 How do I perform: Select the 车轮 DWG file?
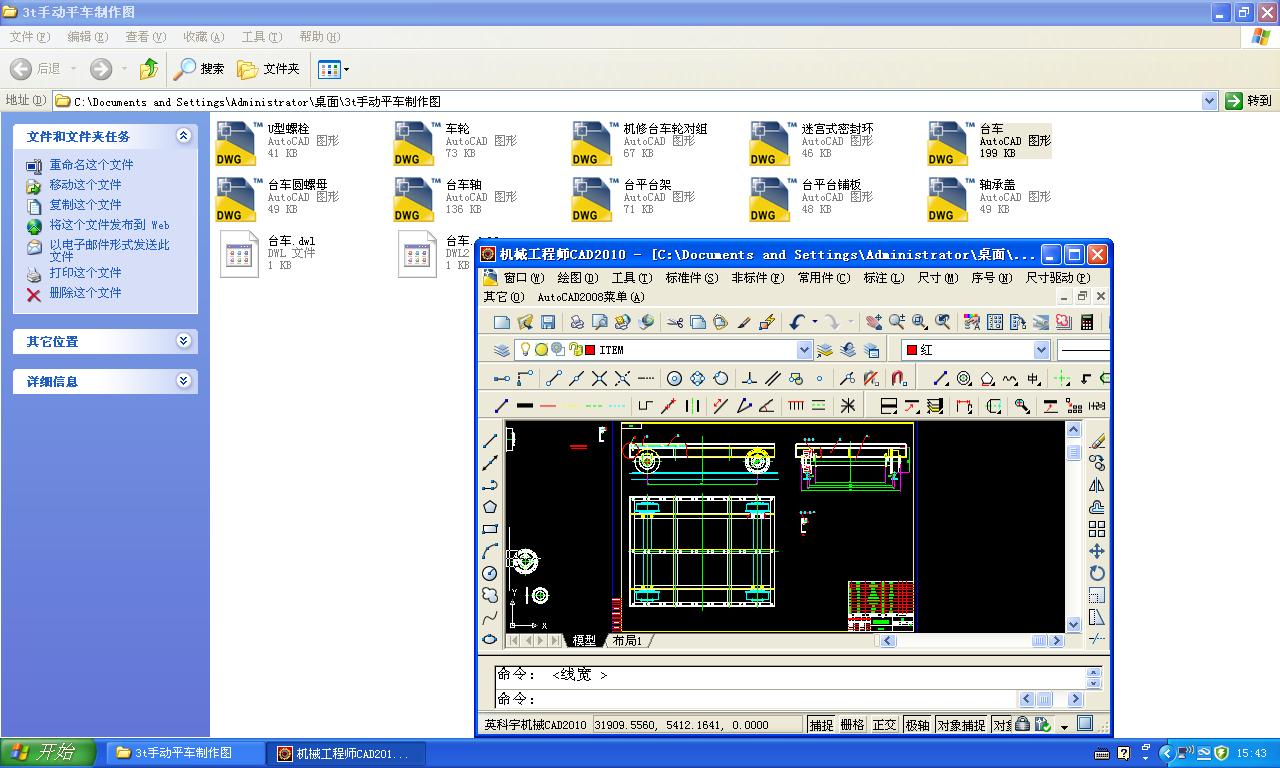click(456, 141)
